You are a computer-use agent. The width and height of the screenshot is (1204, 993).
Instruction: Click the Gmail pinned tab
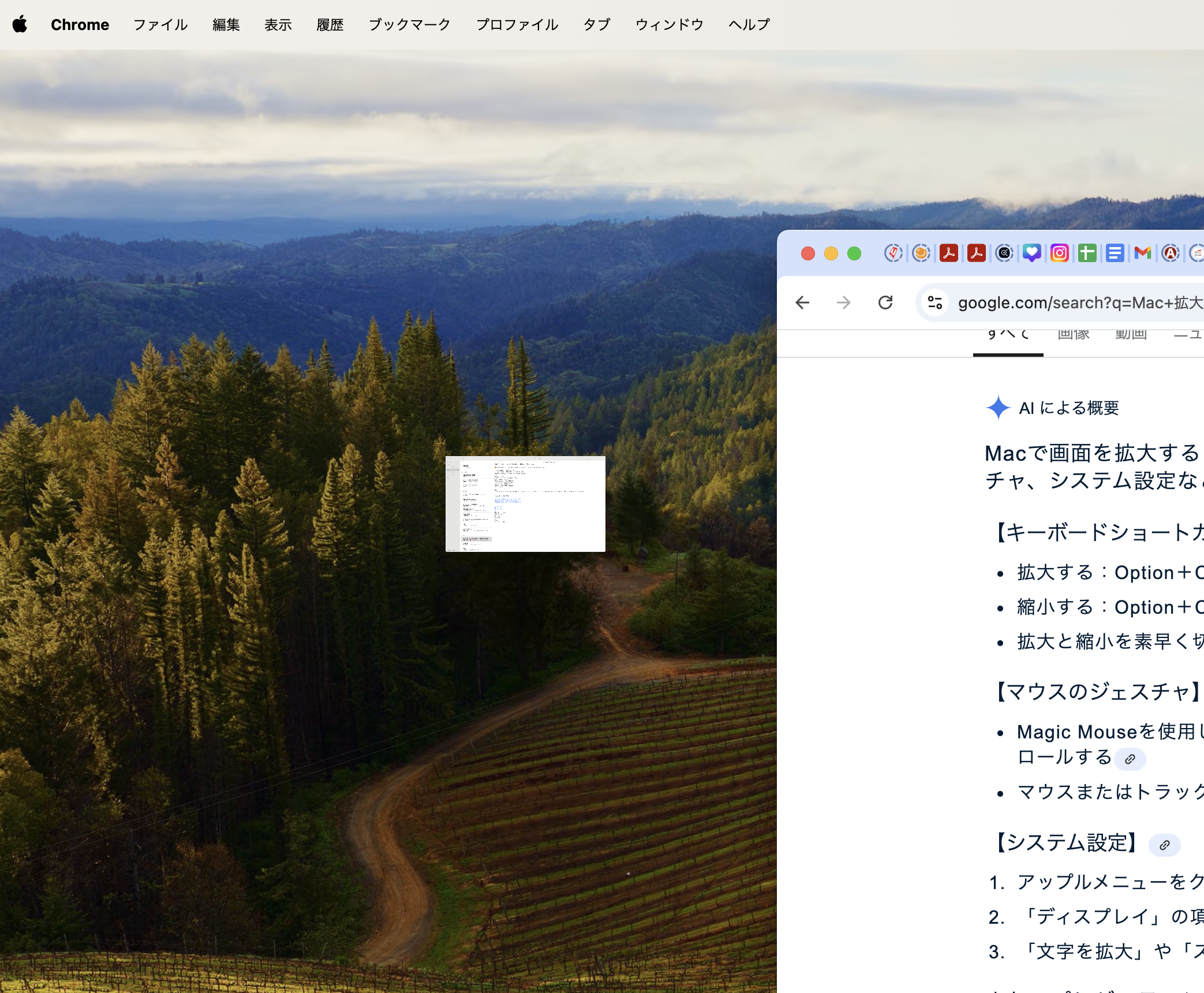click(x=1142, y=253)
